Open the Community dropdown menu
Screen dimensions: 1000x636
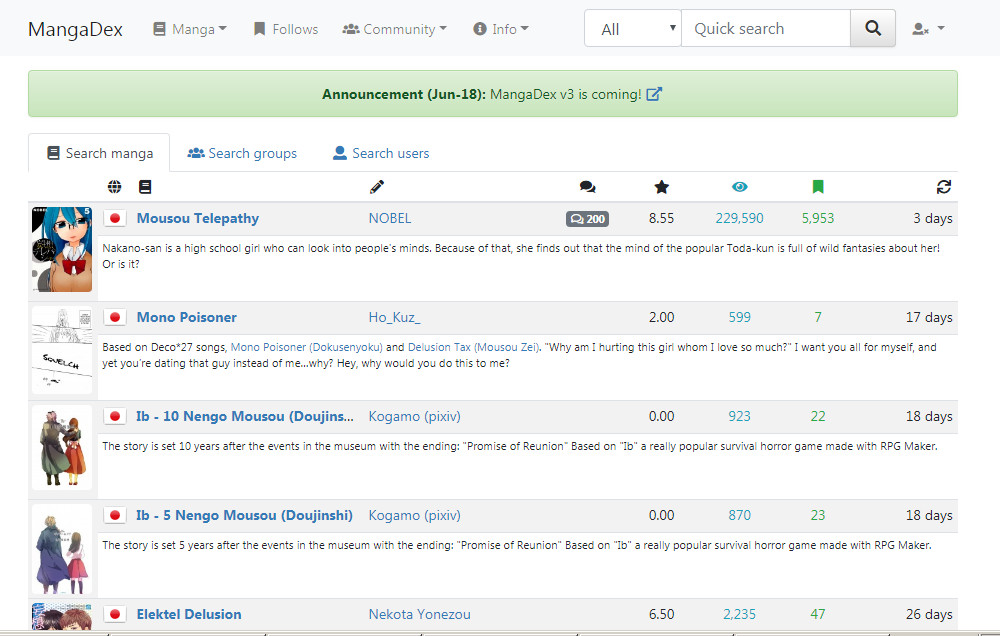(x=395, y=29)
